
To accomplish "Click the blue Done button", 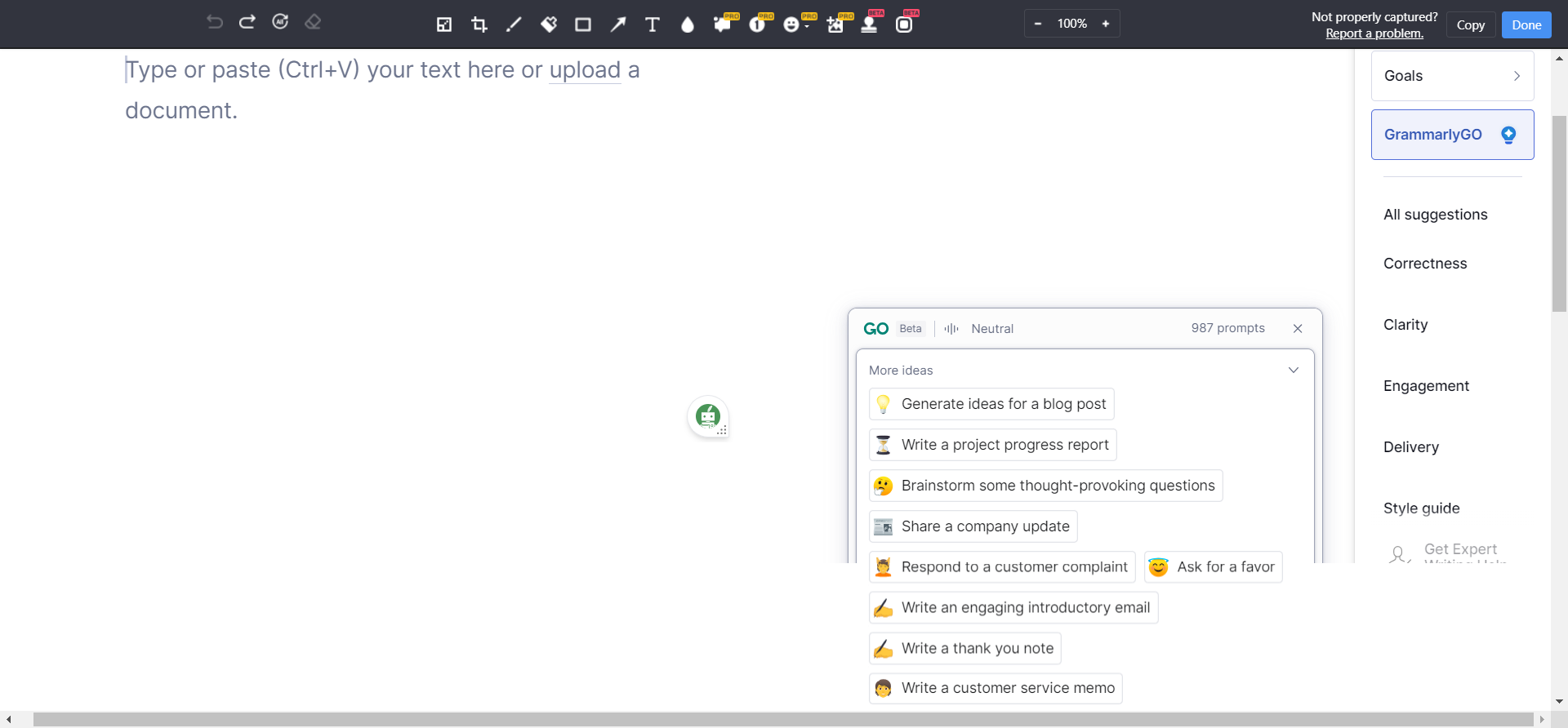I will 1526,24.
